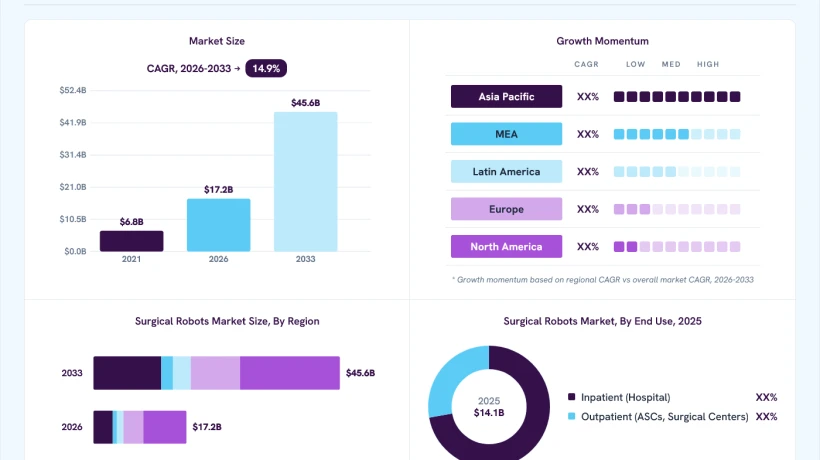Click the bright purple segment of 2033 bar
Screen dimensions: 820x460
point(290,373)
